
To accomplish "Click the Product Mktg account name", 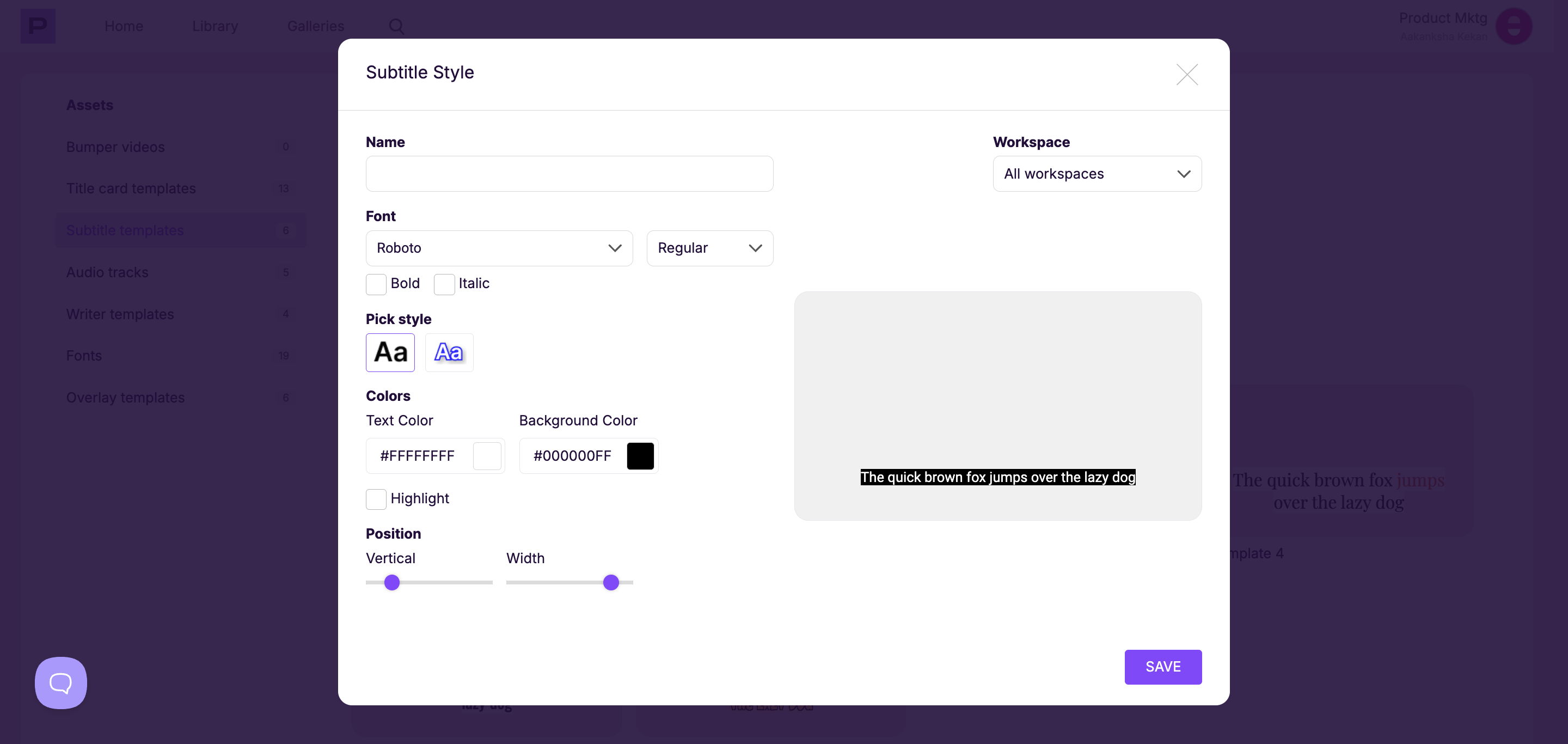I will coord(1443,17).
